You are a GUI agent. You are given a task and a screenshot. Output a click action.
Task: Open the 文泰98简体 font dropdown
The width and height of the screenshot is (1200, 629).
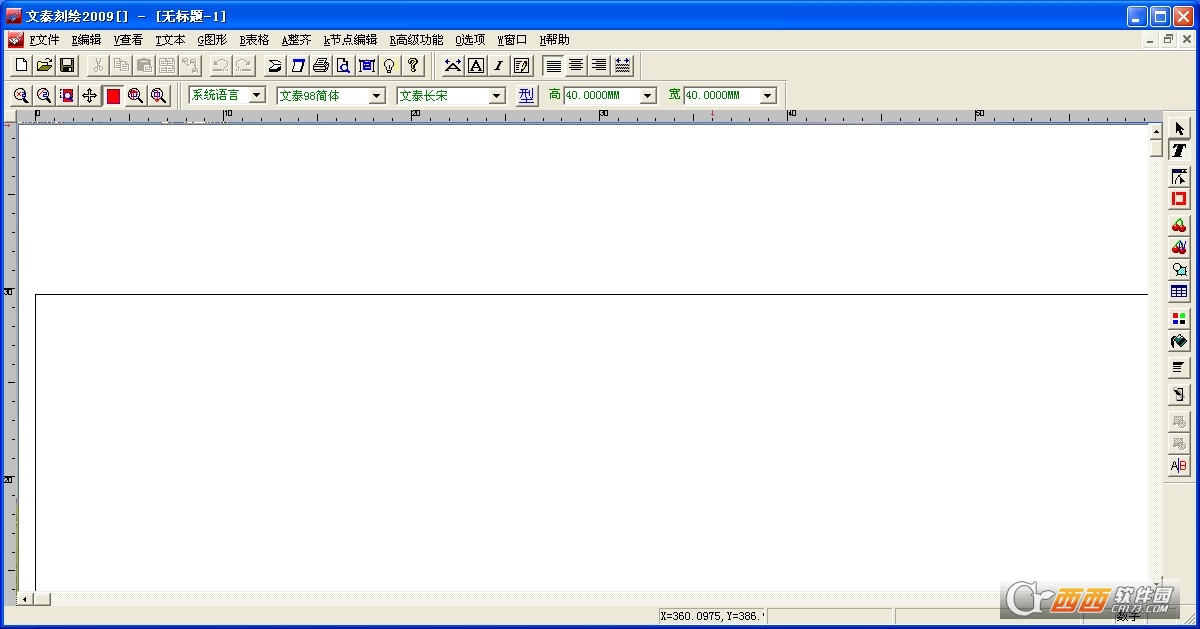pyautogui.click(x=377, y=96)
